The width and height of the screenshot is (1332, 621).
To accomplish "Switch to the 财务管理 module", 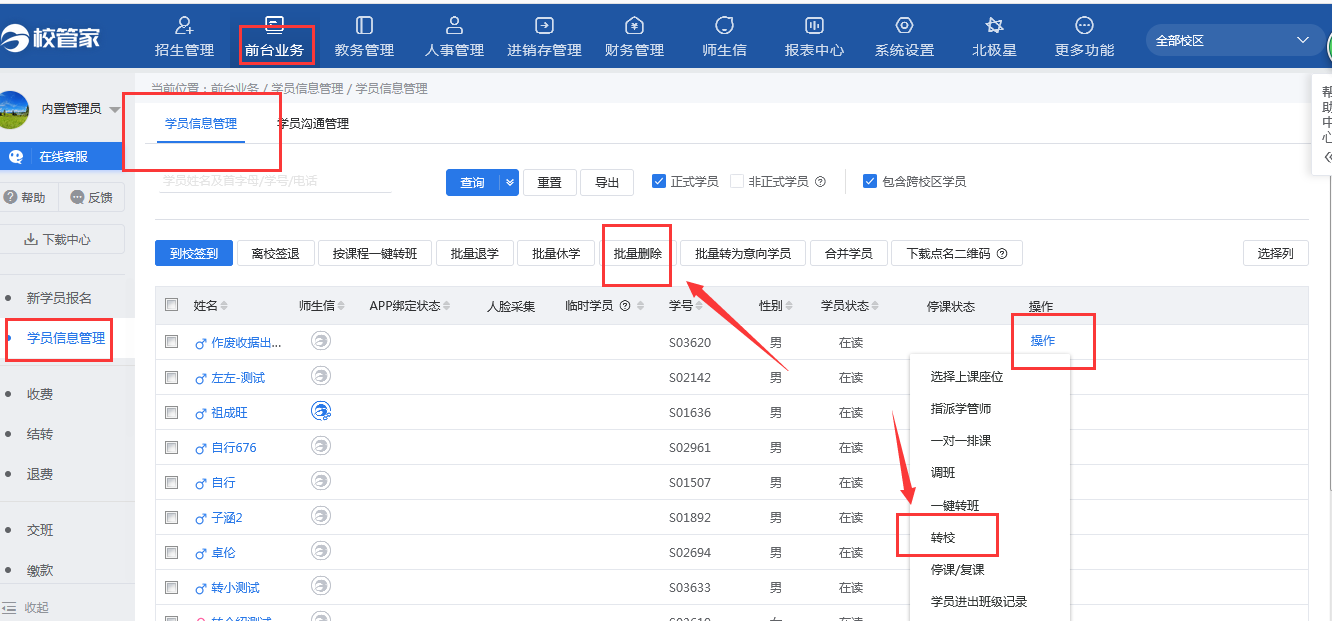I will (x=634, y=37).
